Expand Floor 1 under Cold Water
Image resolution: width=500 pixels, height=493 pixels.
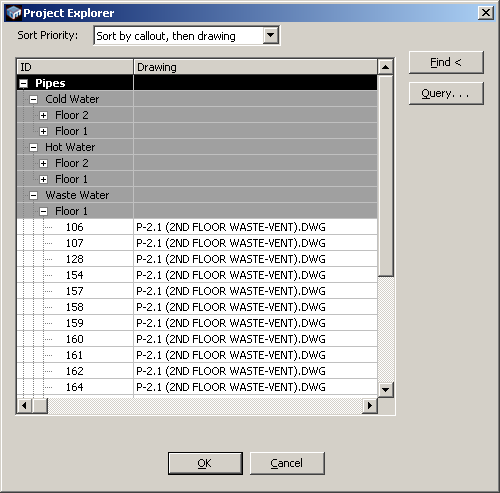tap(43, 131)
